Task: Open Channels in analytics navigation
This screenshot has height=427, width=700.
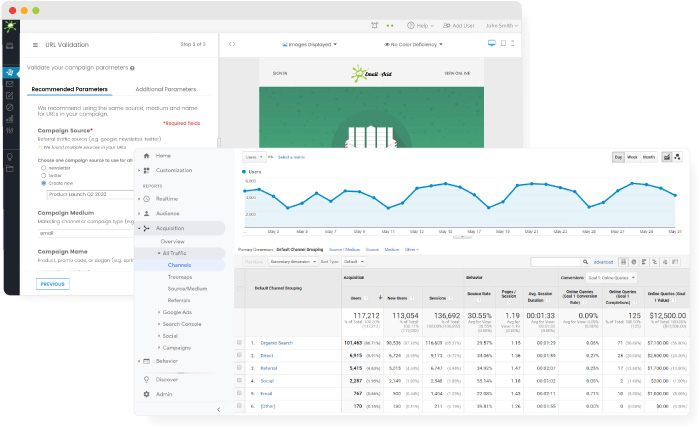Action: coord(179,265)
